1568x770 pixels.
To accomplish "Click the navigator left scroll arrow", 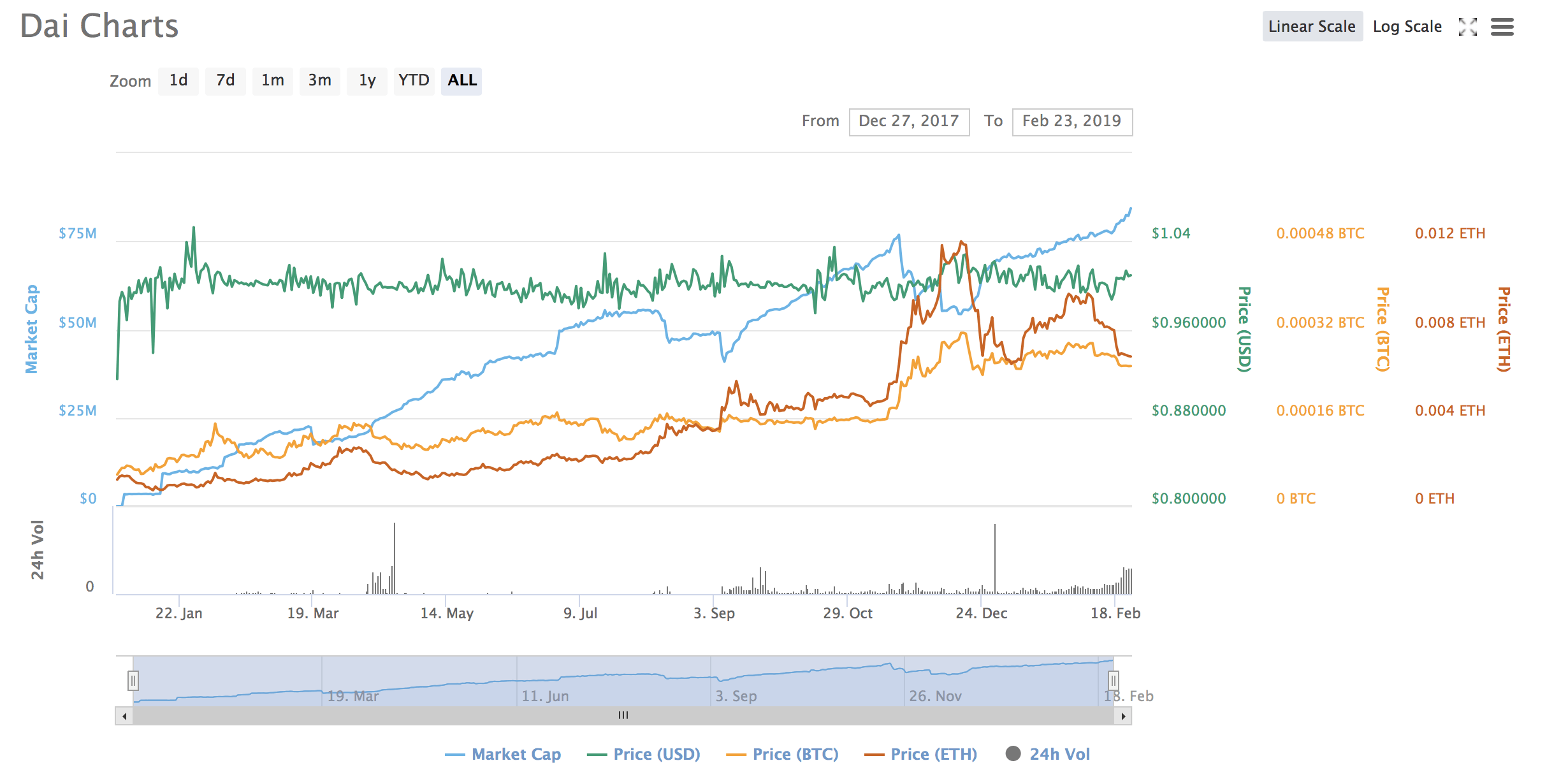I will point(124,716).
